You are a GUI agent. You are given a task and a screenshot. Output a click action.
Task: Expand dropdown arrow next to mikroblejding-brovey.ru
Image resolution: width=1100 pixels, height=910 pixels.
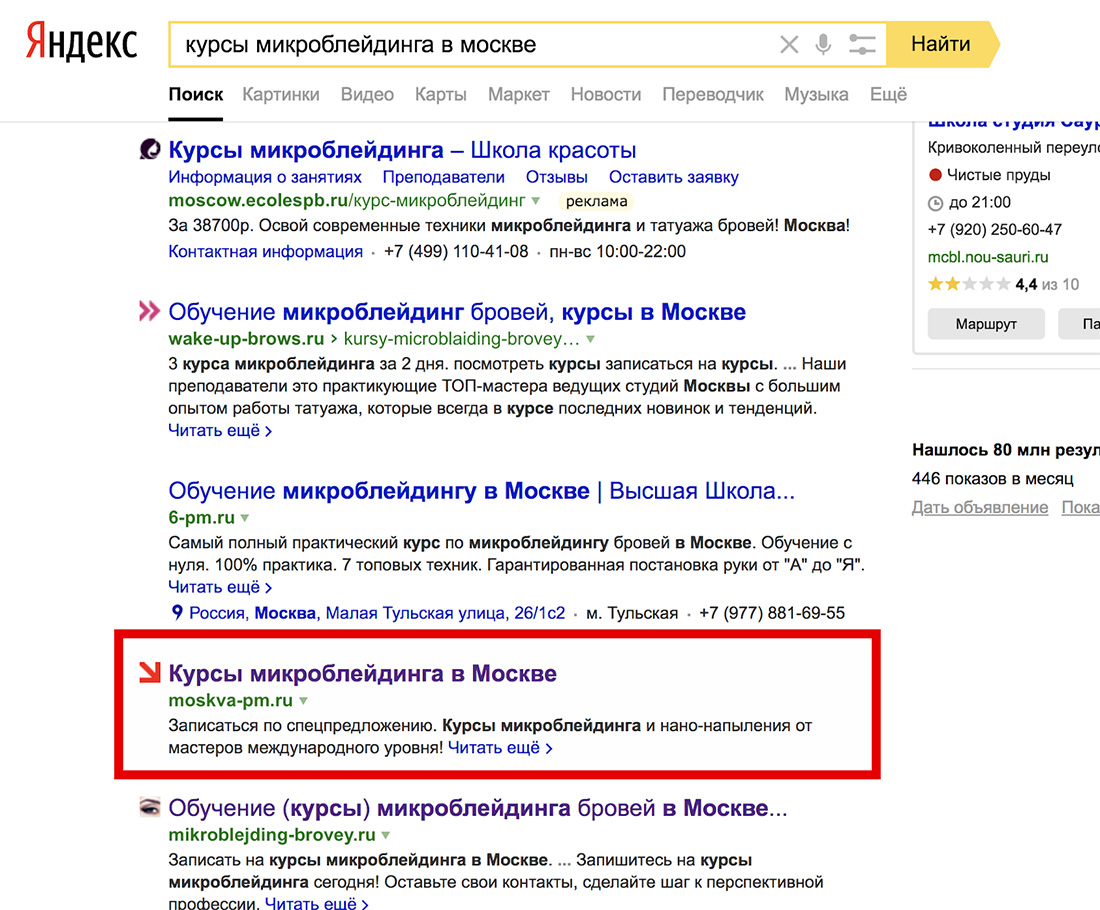tap(386, 836)
